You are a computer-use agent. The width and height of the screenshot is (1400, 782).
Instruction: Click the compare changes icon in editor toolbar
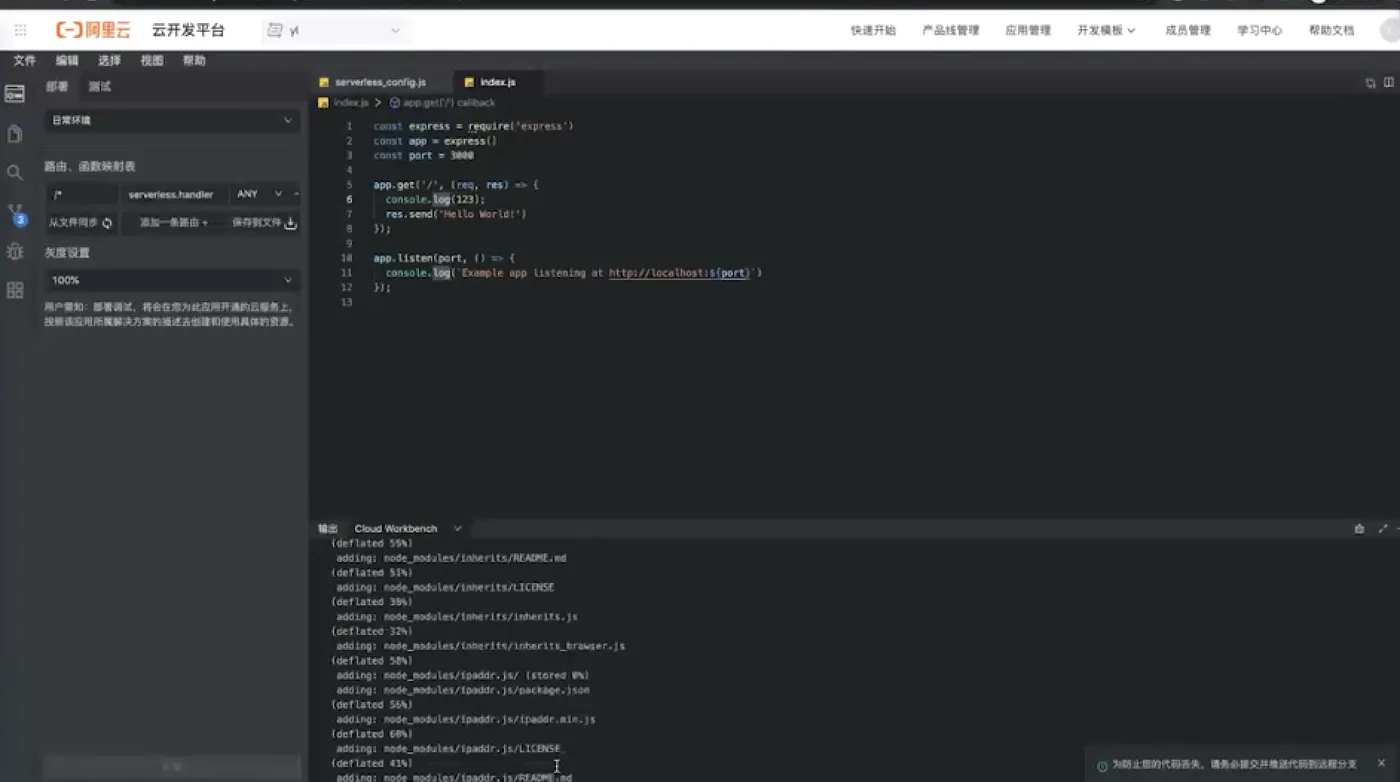(x=1370, y=83)
